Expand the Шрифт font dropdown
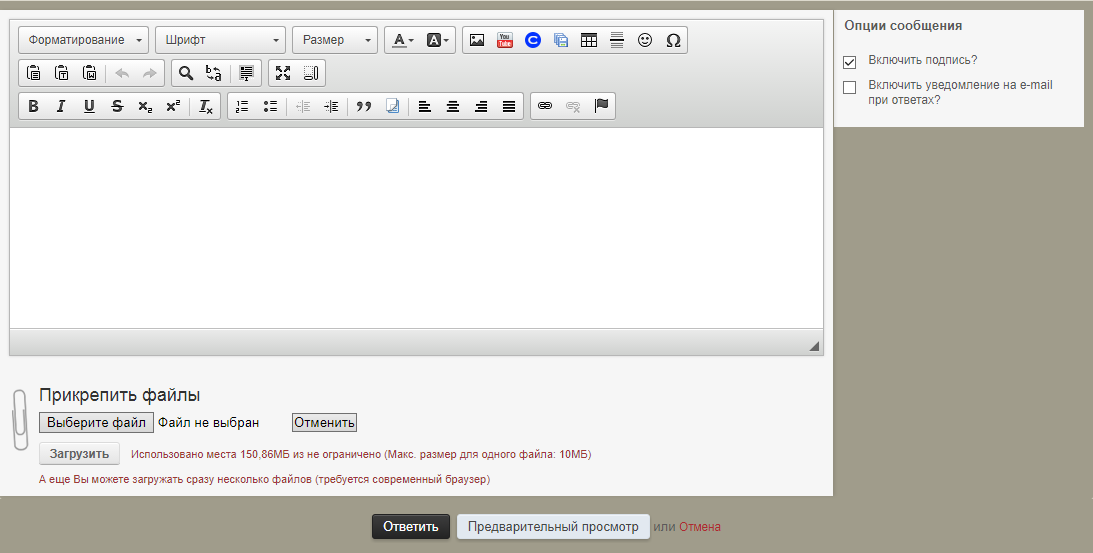This screenshot has height=553, width=1093. tap(220, 40)
